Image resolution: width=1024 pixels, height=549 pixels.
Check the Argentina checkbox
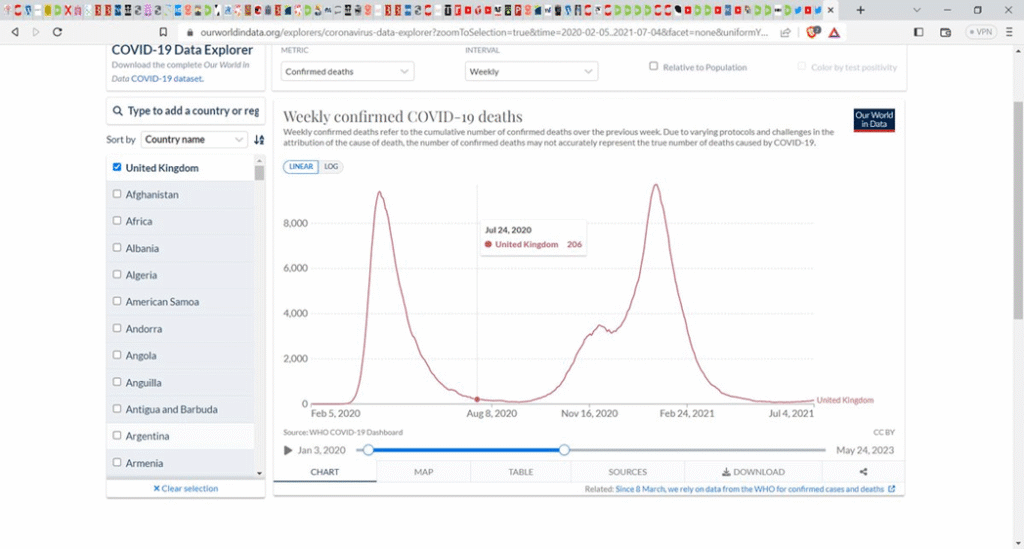pyautogui.click(x=117, y=435)
